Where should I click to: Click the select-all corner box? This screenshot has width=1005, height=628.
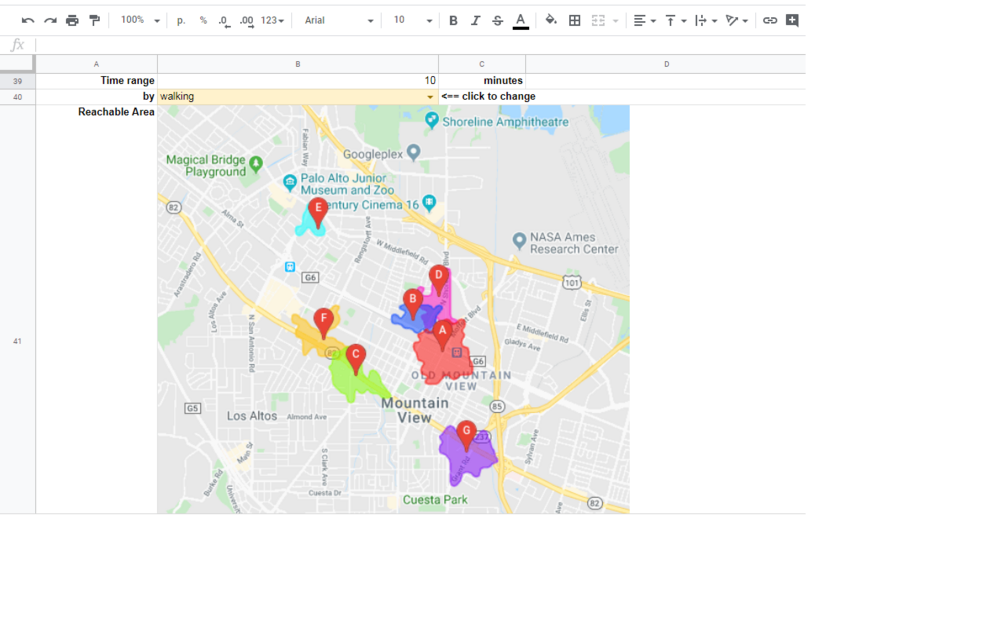[x=17, y=63]
